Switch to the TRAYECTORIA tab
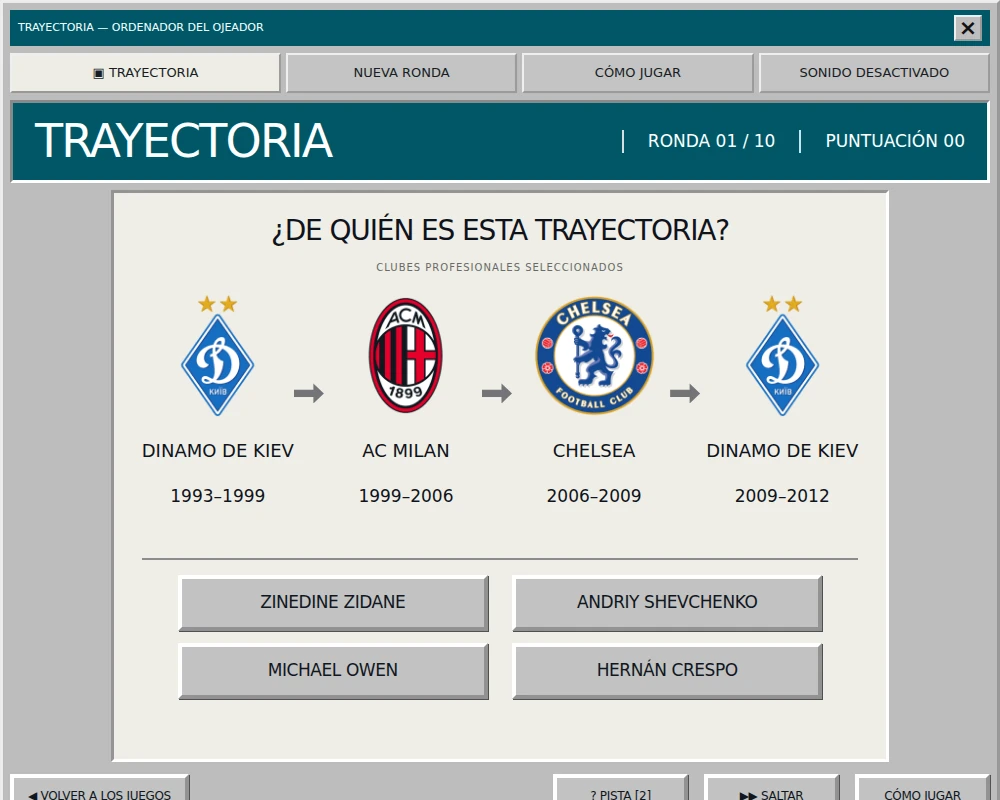 point(145,73)
